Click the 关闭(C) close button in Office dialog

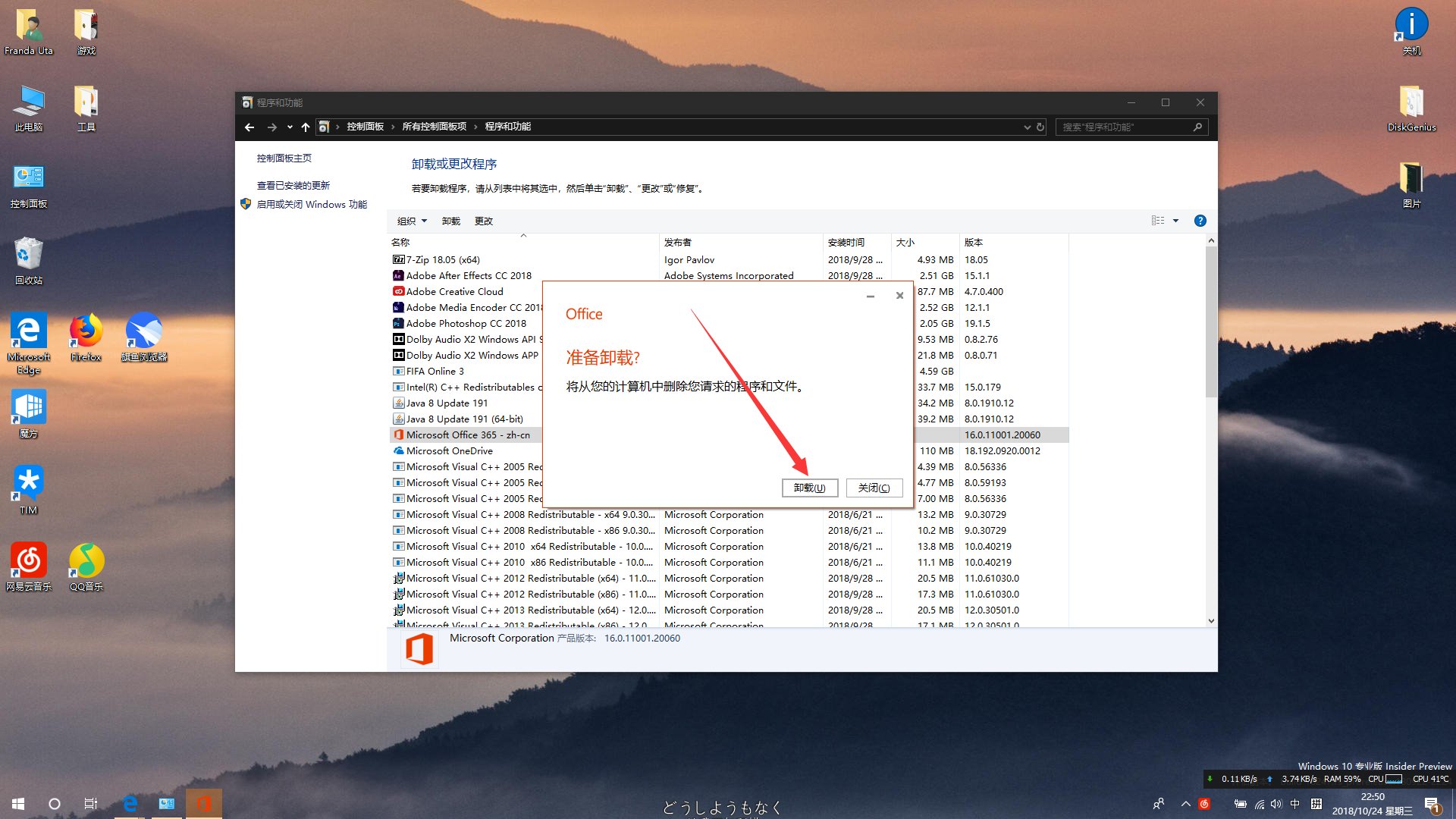pos(874,488)
